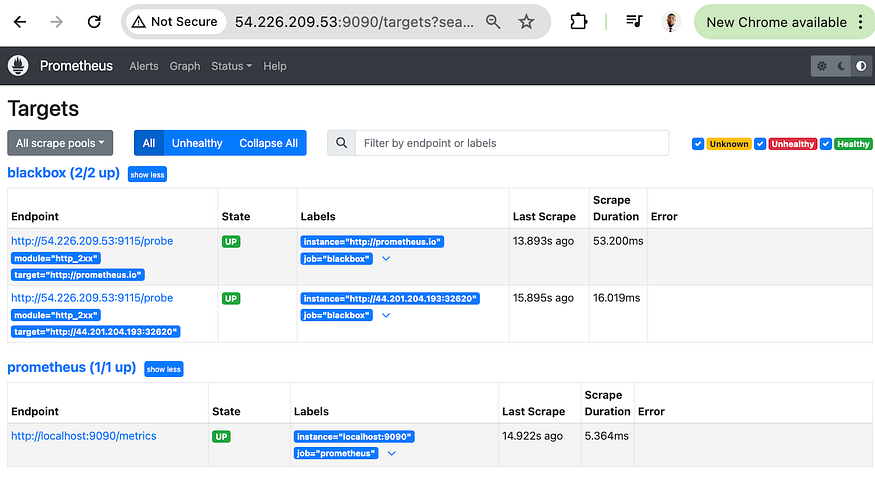
Task: Open the media controls playlist icon
Action: click(634, 22)
